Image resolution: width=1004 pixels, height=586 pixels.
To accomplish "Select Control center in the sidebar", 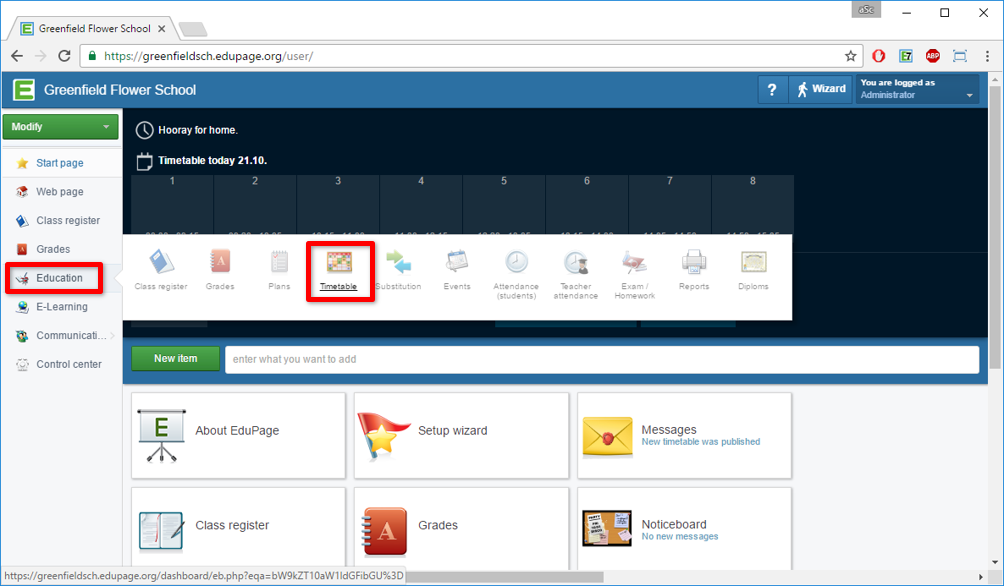I will (69, 364).
